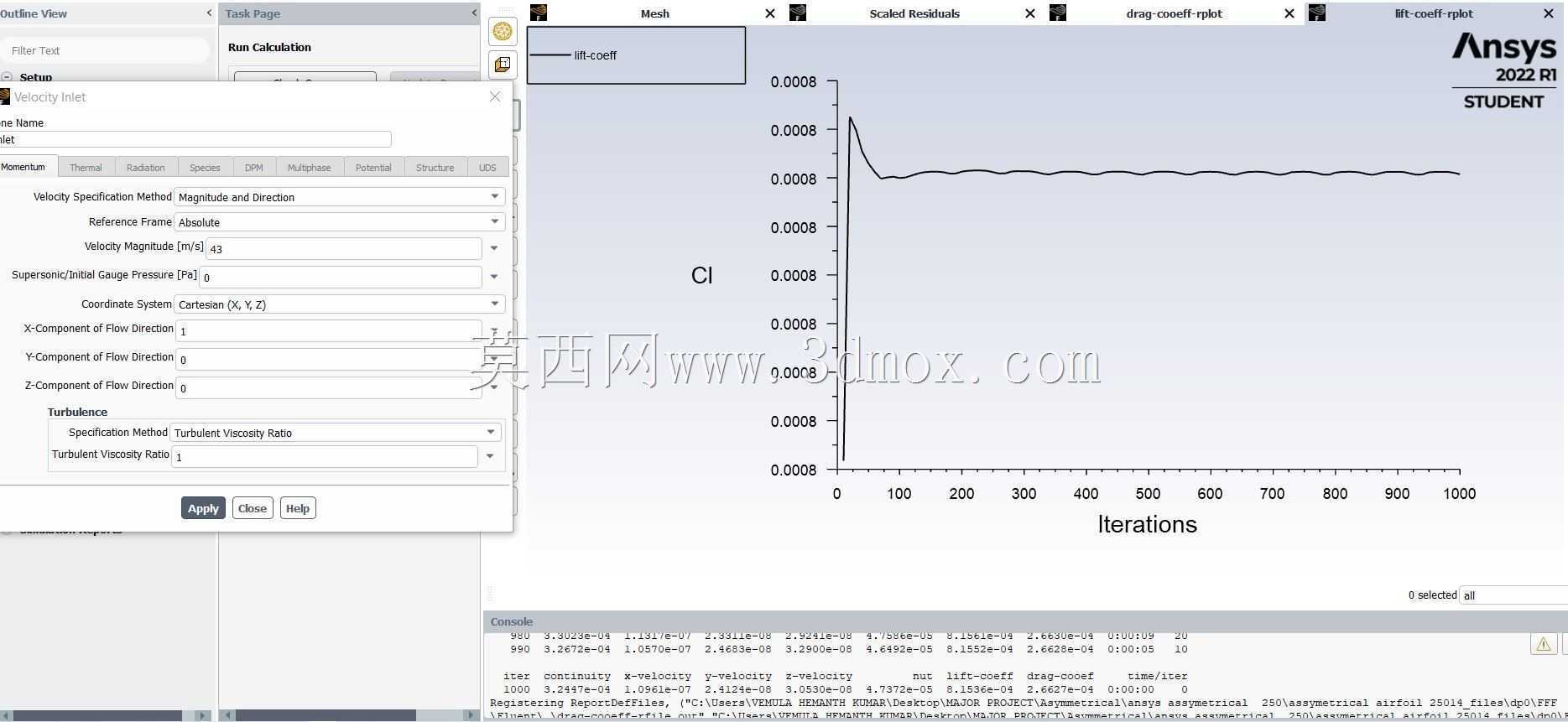
Task: Click the Zone Name input field
Action: click(195, 139)
